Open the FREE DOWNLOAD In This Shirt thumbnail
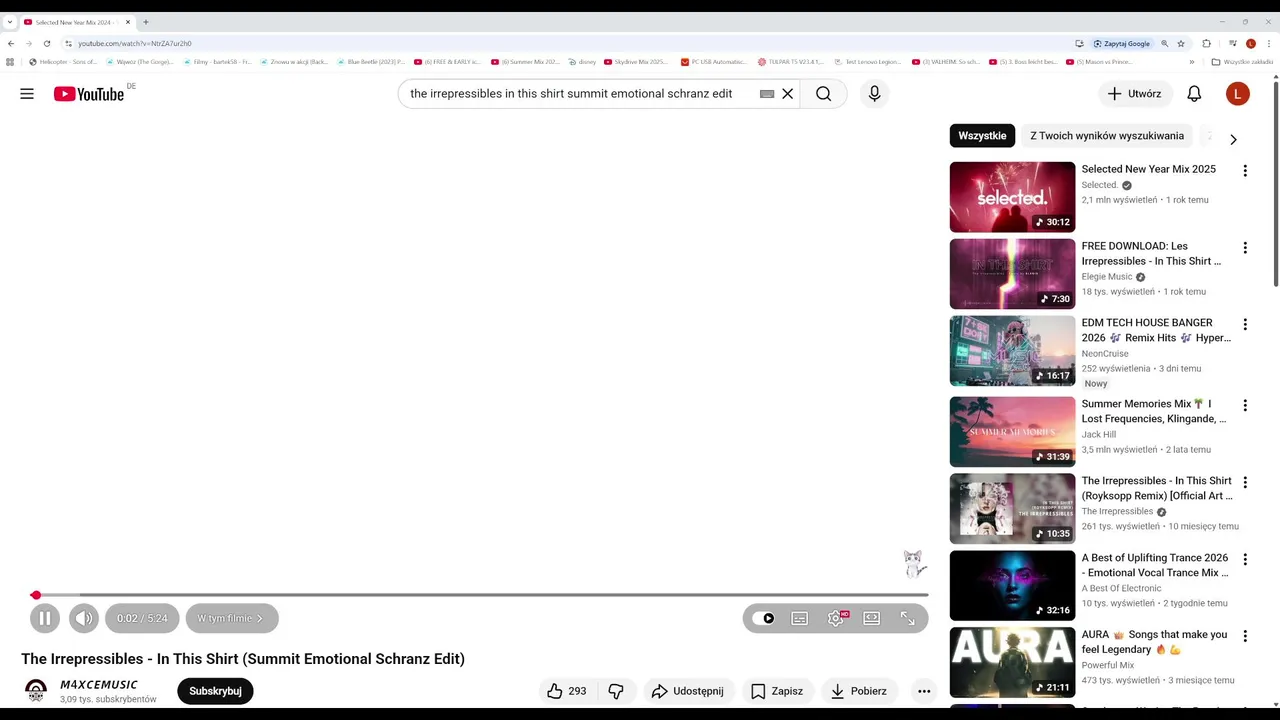1280x720 pixels. (x=1012, y=274)
